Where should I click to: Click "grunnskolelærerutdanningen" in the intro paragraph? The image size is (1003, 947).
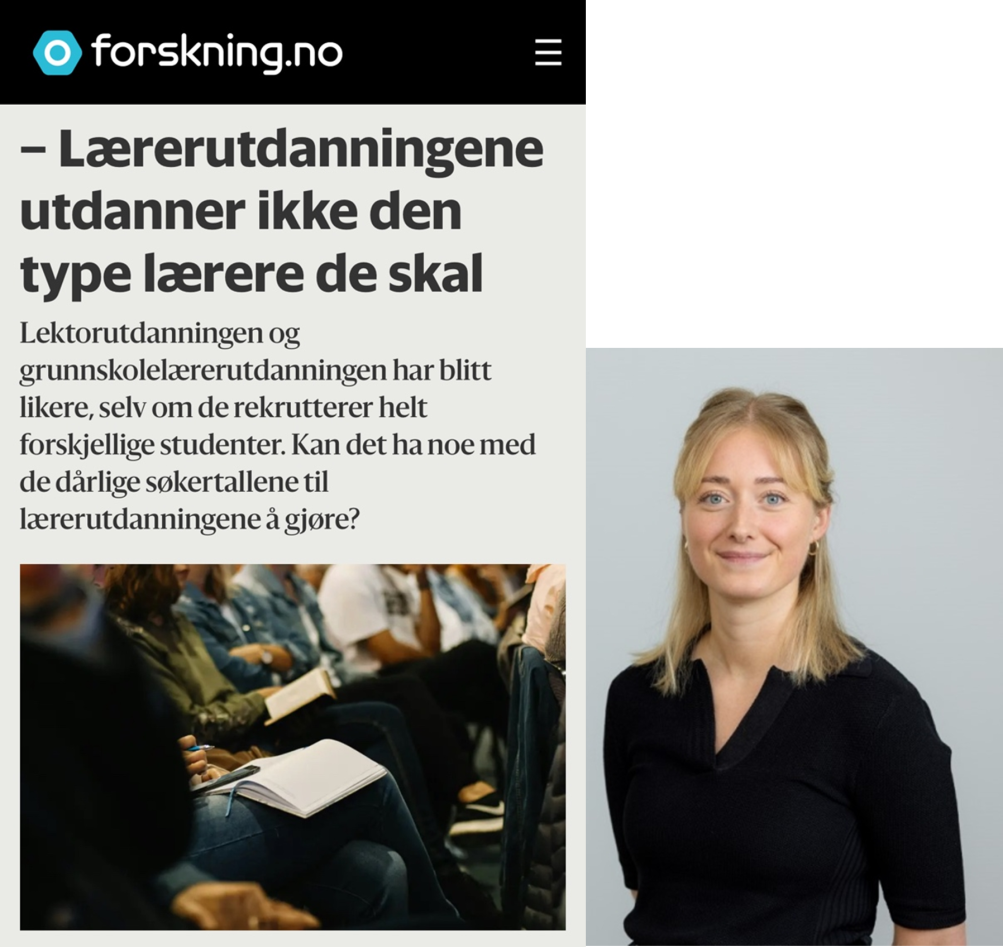tap(203, 370)
